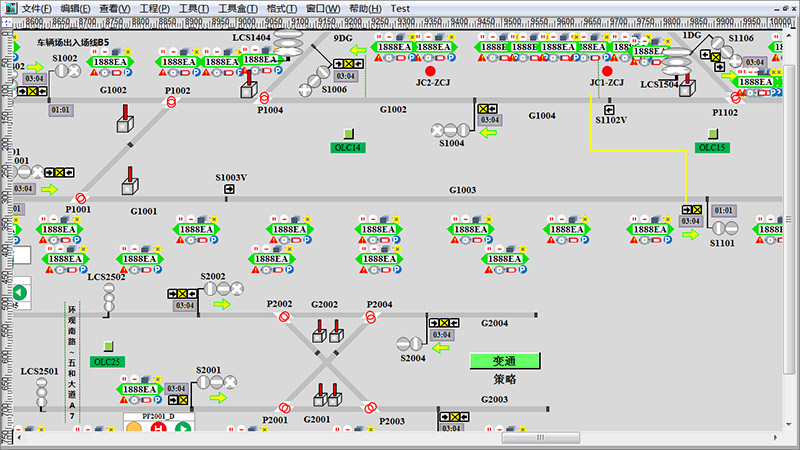Viewport: 800px width, 450px height.
Task: Click the OLC14 green label button
Action: click(x=347, y=148)
